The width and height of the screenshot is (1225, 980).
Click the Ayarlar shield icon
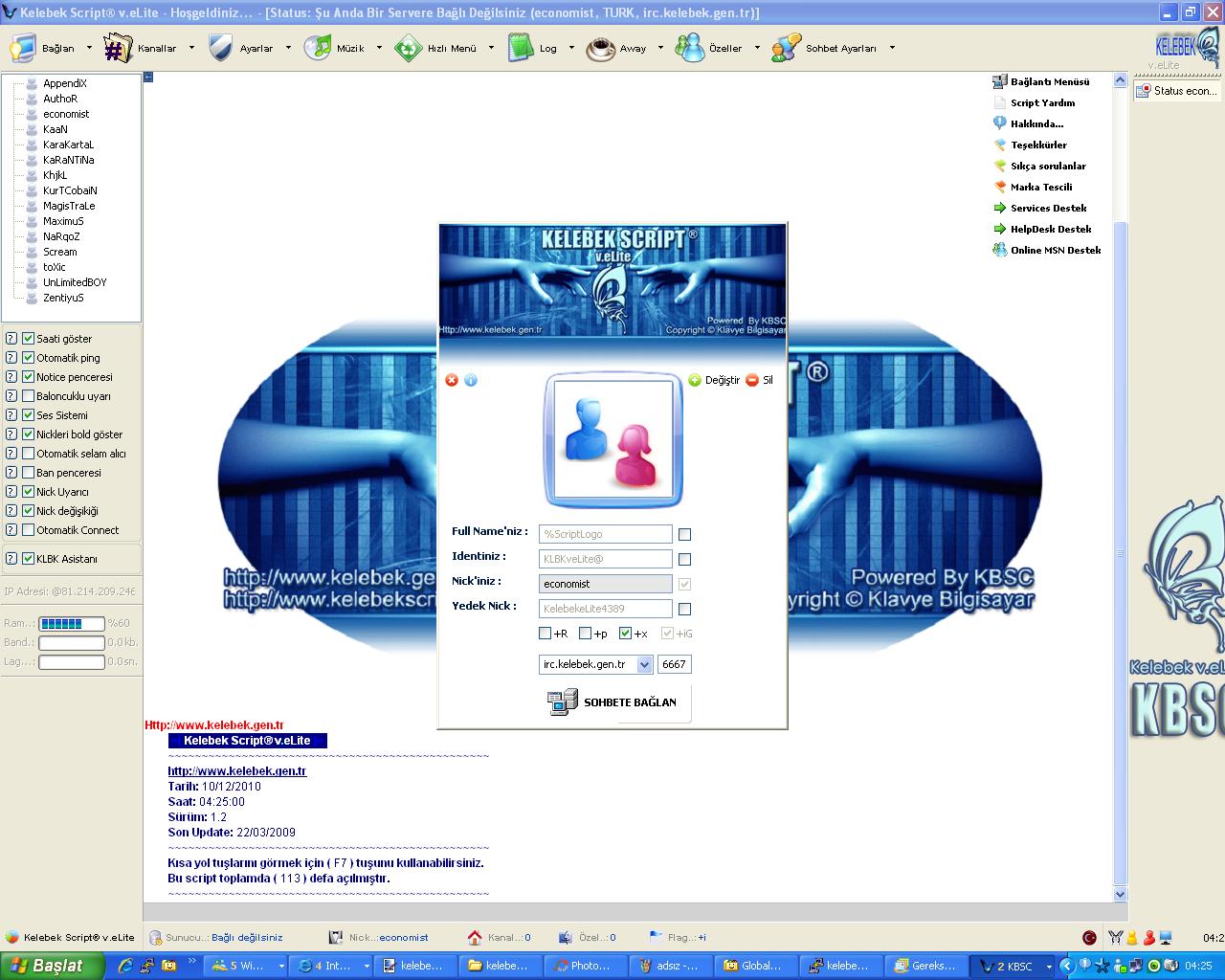click(x=220, y=48)
